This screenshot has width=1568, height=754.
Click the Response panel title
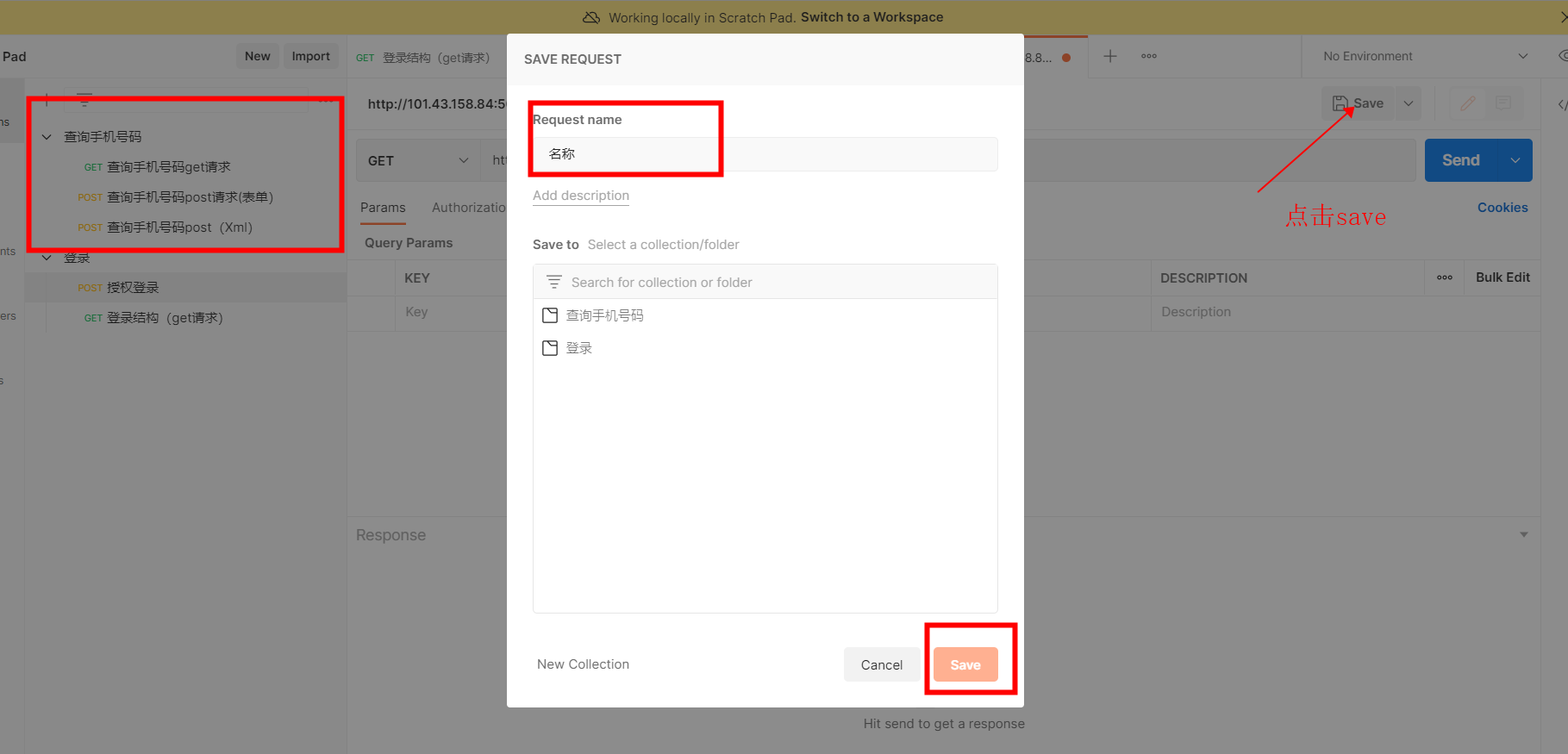coord(390,535)
